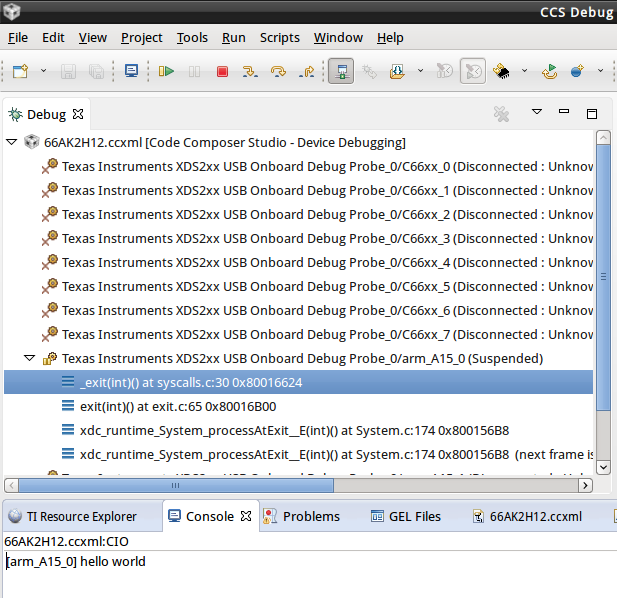Viewport: 617px width, 598px height.
Task: Click the Debug tree scroll down arrow
Action: pos(603,467)
